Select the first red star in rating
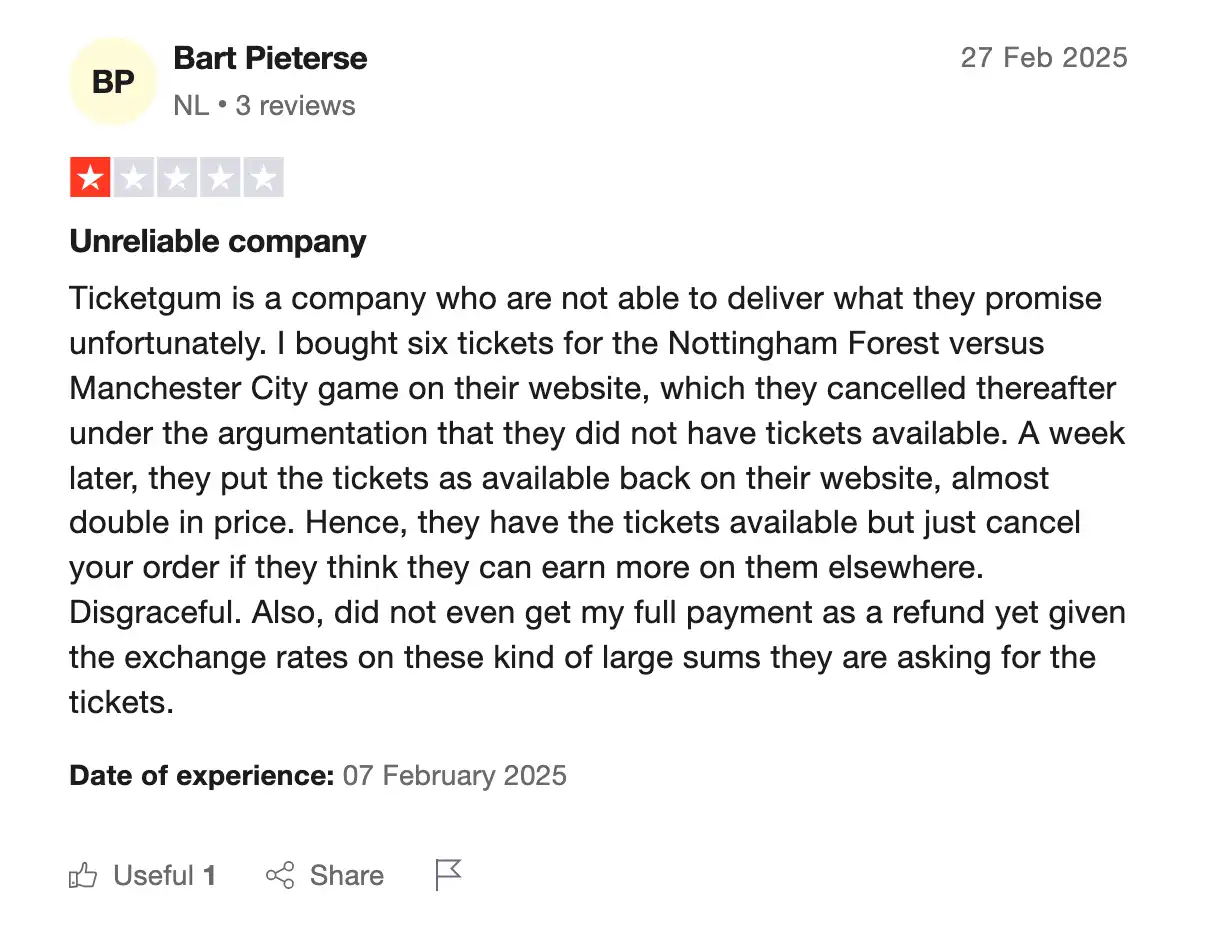This screenshot has height=948, width=1214. (x=90, y=177)
